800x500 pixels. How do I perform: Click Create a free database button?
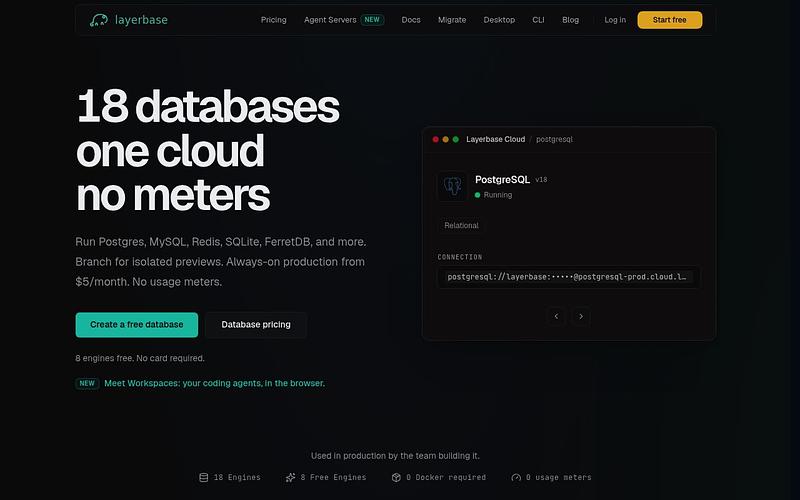coord(137,324)
